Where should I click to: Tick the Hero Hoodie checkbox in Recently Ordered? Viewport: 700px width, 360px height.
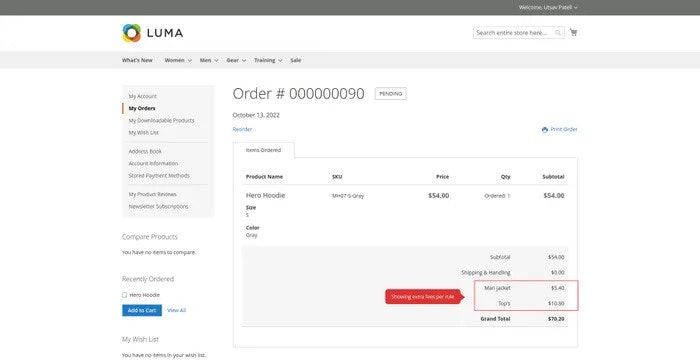coord(125,295)
